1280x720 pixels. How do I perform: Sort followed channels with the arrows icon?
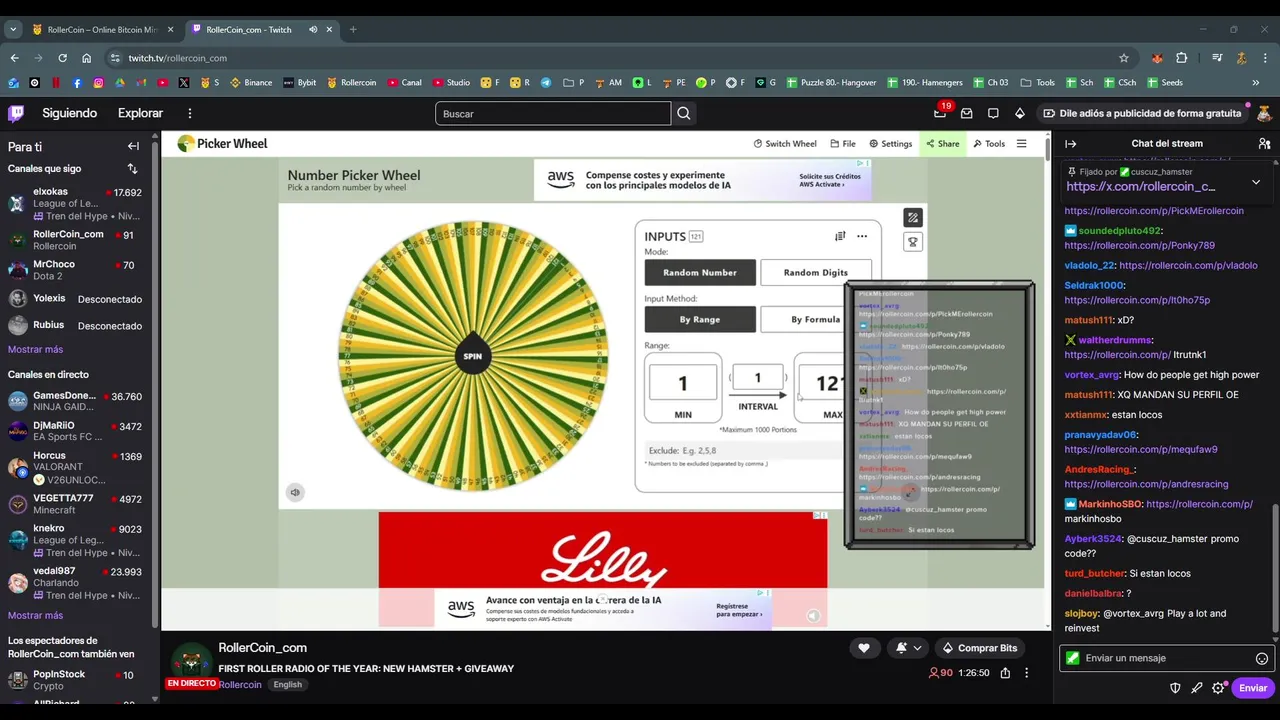click(x=132, y=169)
